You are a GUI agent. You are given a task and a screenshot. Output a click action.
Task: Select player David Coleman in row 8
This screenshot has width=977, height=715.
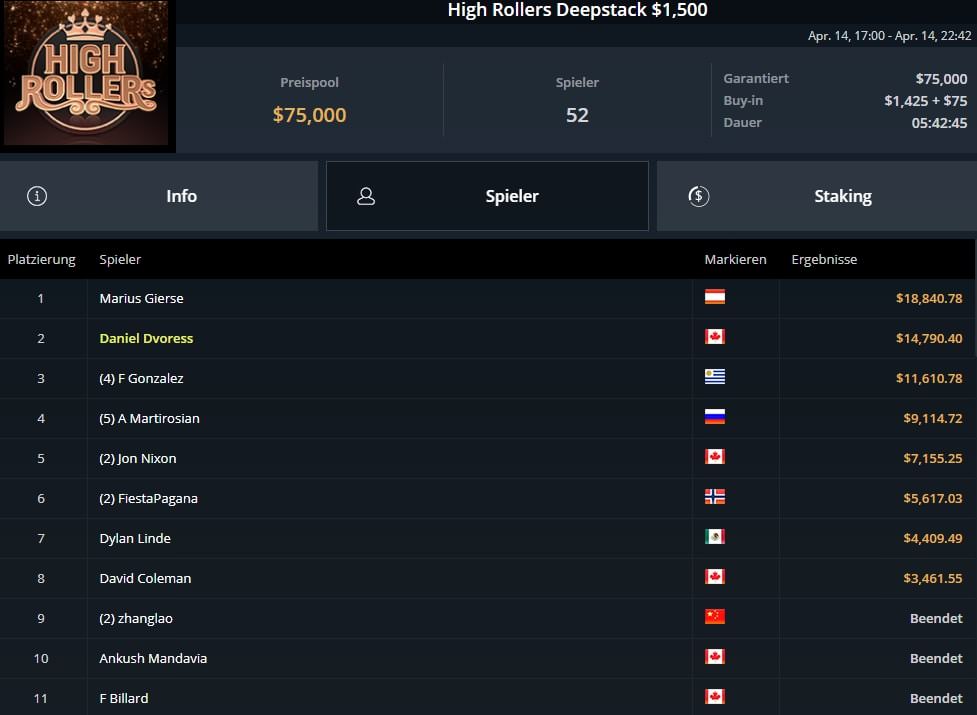pyautogui.click(x=145, y=578)
